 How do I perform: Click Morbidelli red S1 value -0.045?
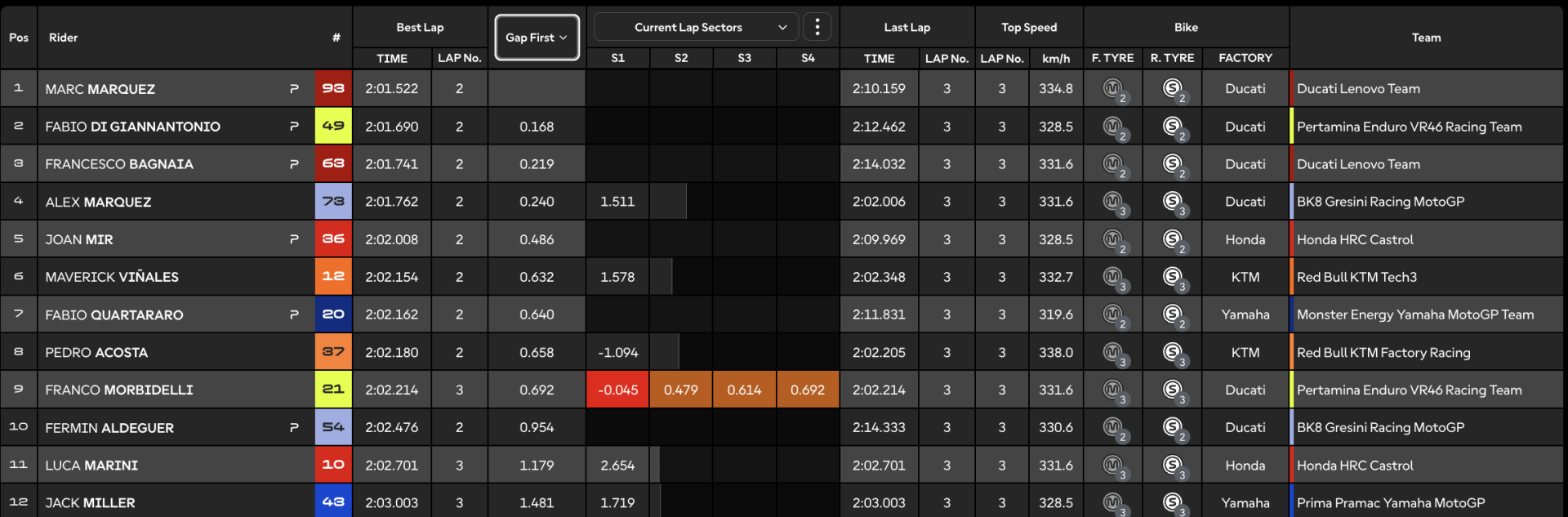coord(617,390)
